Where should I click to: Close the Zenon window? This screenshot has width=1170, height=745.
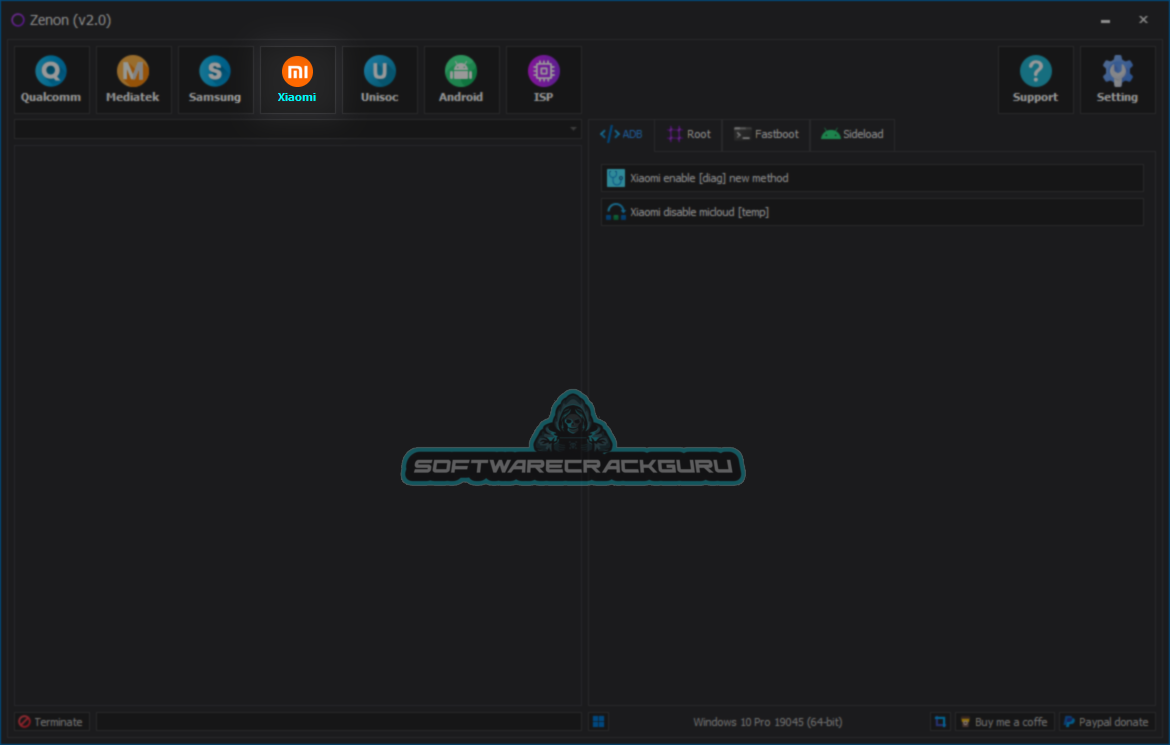[x=1143, y=20]
